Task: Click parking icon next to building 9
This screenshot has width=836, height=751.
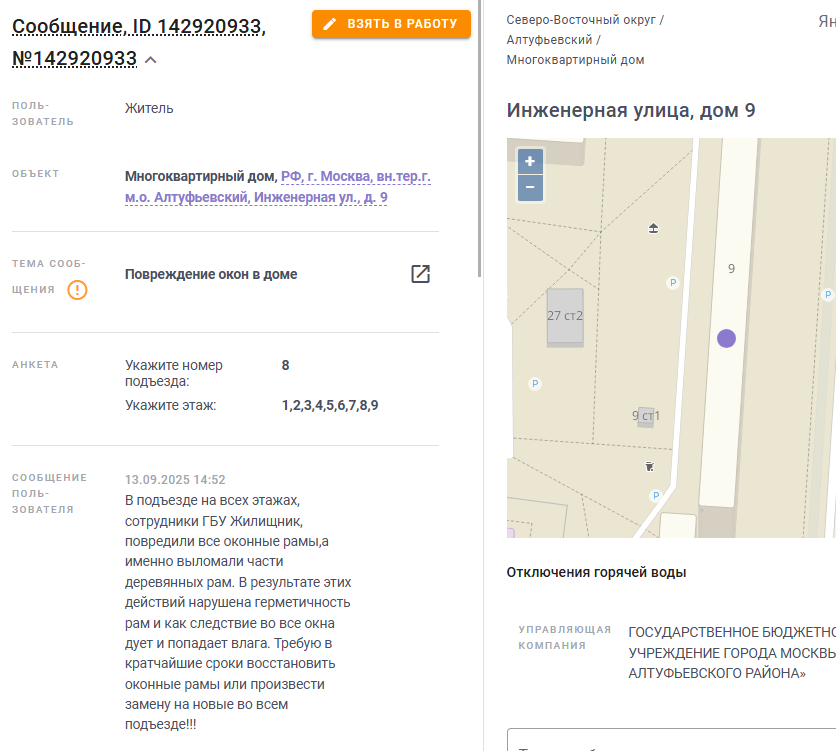Action: click(673, 282)
